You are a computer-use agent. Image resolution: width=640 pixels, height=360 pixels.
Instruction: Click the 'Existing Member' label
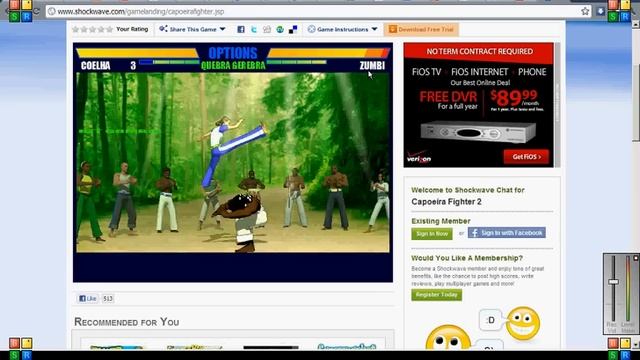tap(441, 221)
